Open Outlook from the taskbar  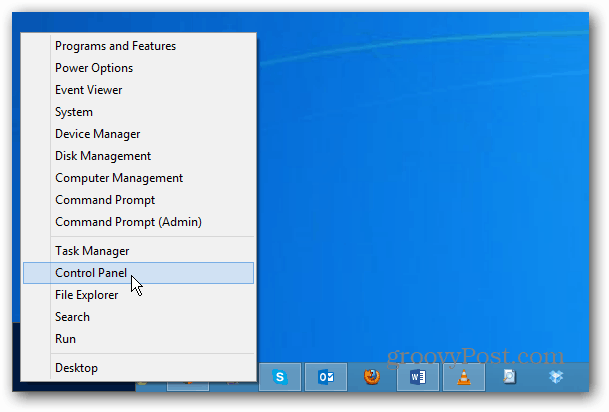tap(326, 377)
